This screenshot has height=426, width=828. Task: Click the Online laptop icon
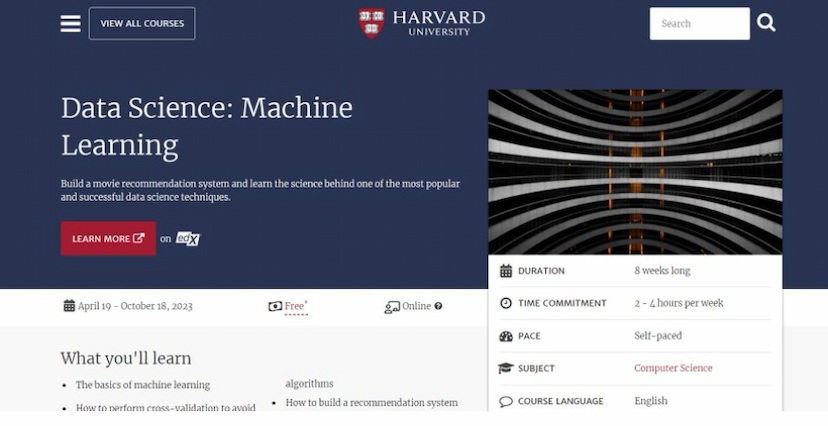coord(392,307)
